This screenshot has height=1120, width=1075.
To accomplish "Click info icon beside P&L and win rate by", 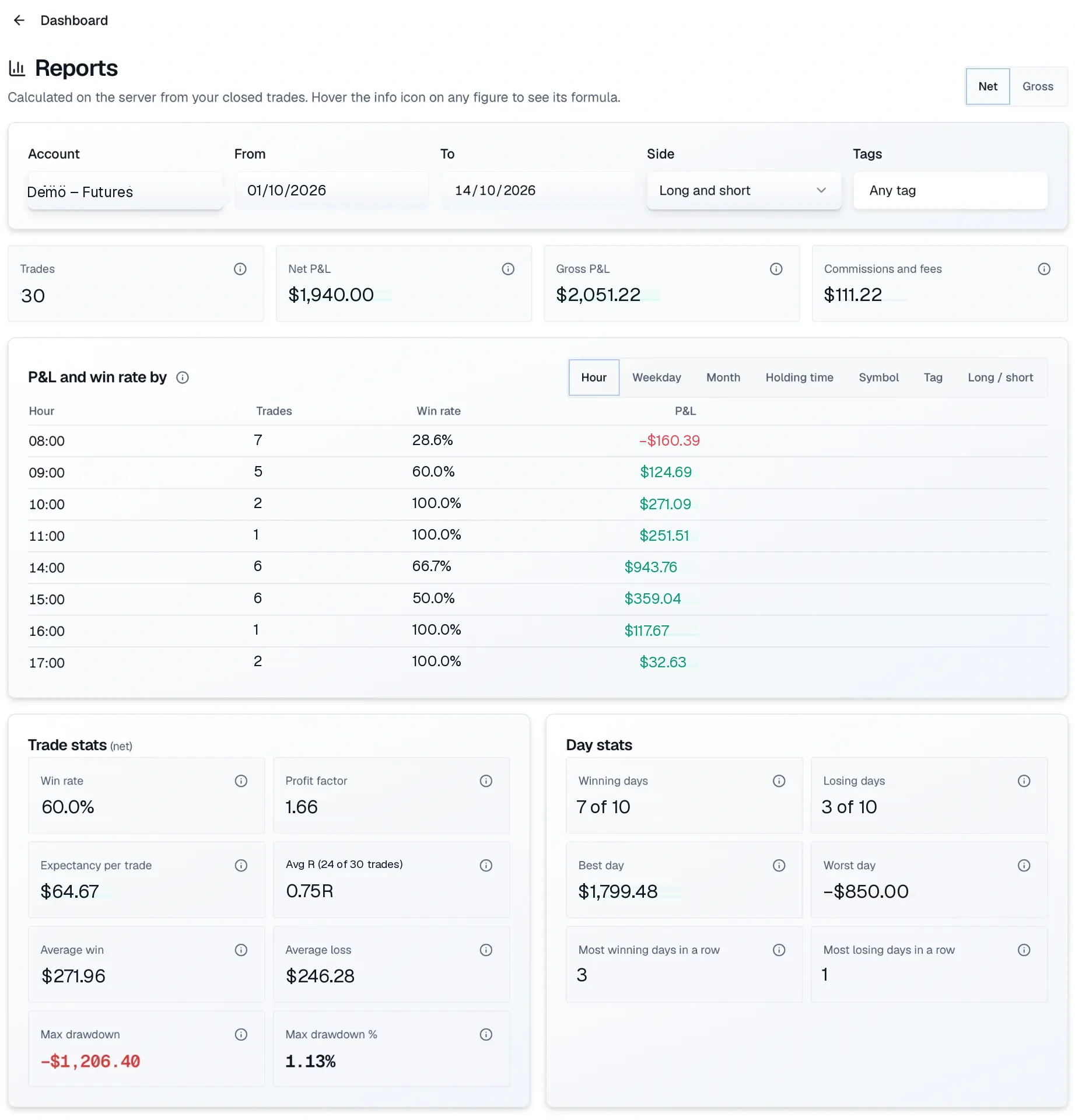I will (183, 377).
